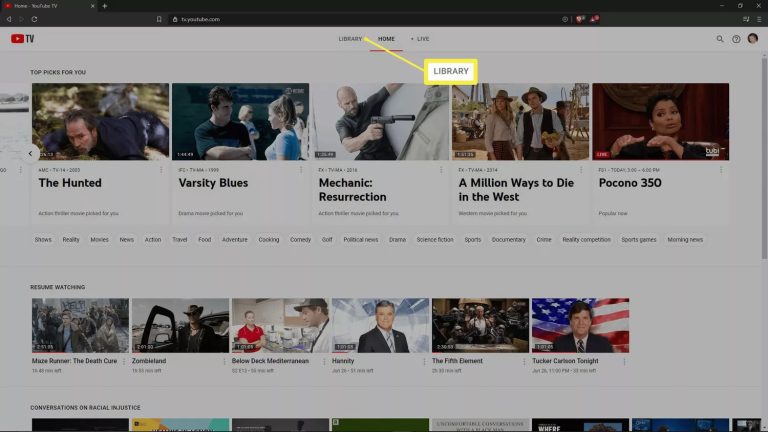The width and height of the screenshot is (768, 432).
Task: Choose the Science fiction chip
Action: pos(435,240)
